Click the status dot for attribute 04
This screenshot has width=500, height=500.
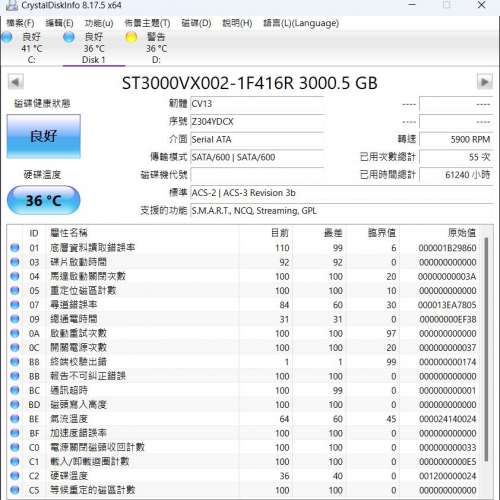coord(15,276)
